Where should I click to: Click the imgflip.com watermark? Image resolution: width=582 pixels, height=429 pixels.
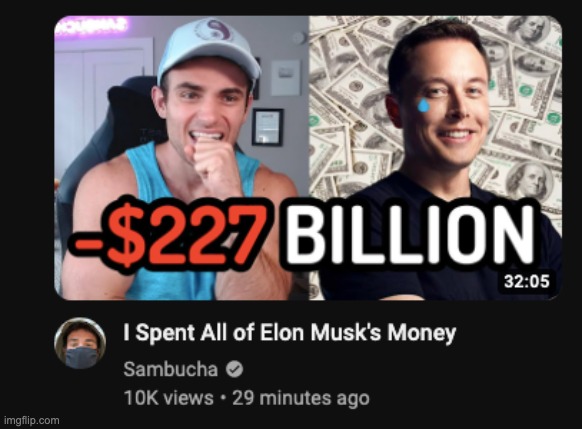[x=32, y=420]
